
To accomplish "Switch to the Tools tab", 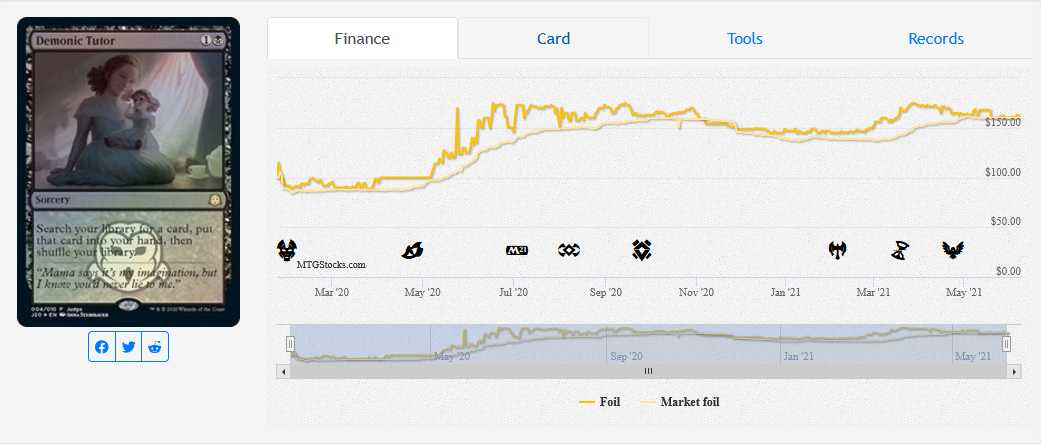I will click(744, 39).
